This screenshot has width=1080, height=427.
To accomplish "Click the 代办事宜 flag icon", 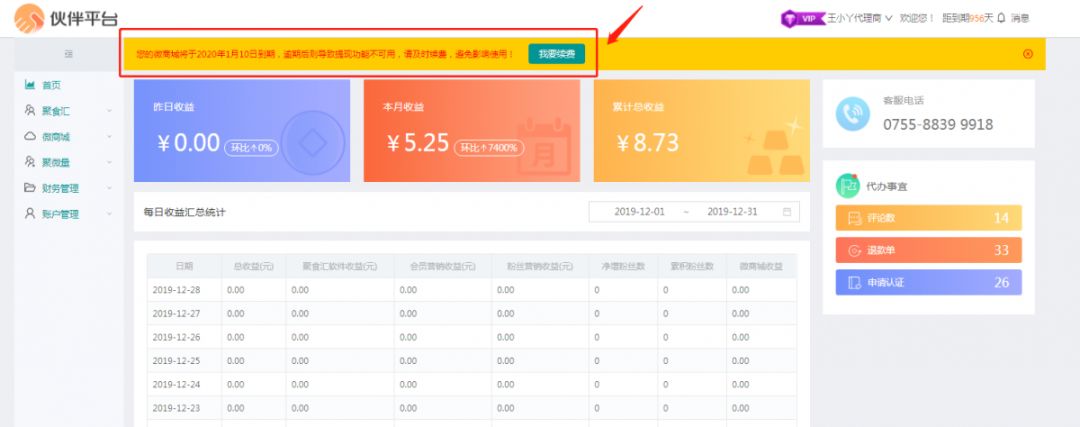I will click(x=849, y=186).
